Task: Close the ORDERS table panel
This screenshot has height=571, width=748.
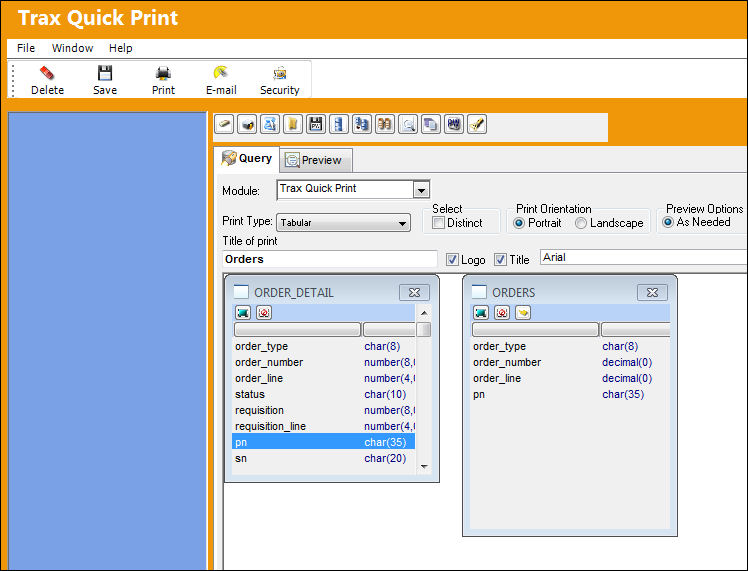Action: (652, 292)
